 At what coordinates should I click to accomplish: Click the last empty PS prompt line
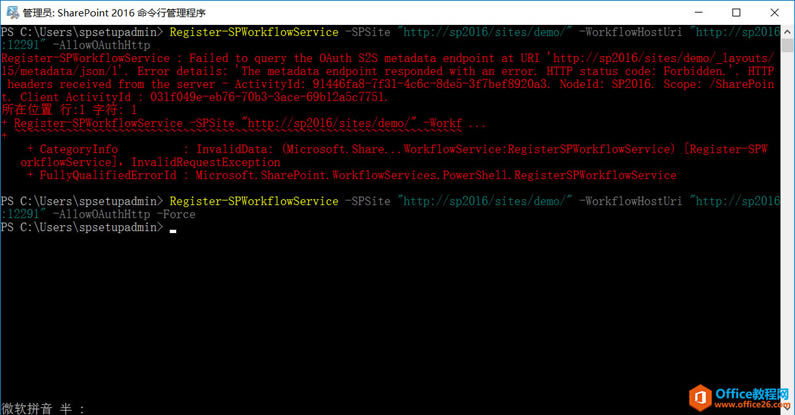click(88, 228)
